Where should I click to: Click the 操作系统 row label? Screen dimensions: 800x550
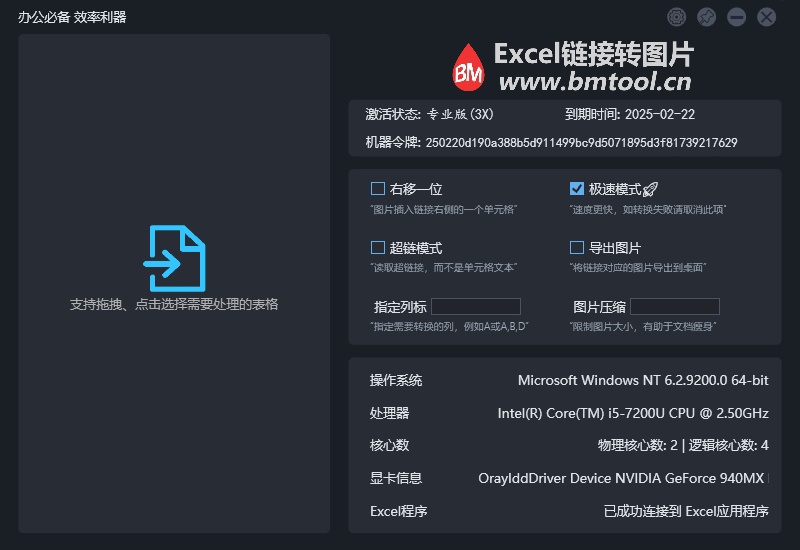point(396,381)
